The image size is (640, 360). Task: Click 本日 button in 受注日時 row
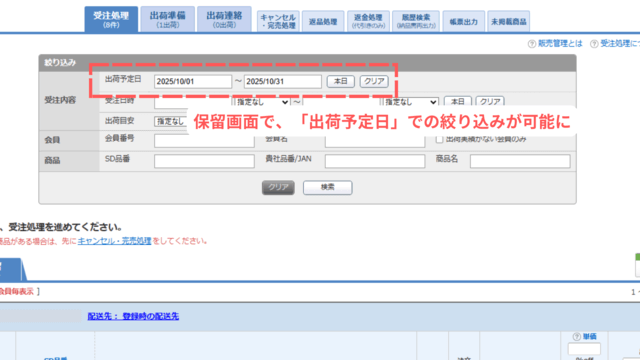[x=458, y=101]
